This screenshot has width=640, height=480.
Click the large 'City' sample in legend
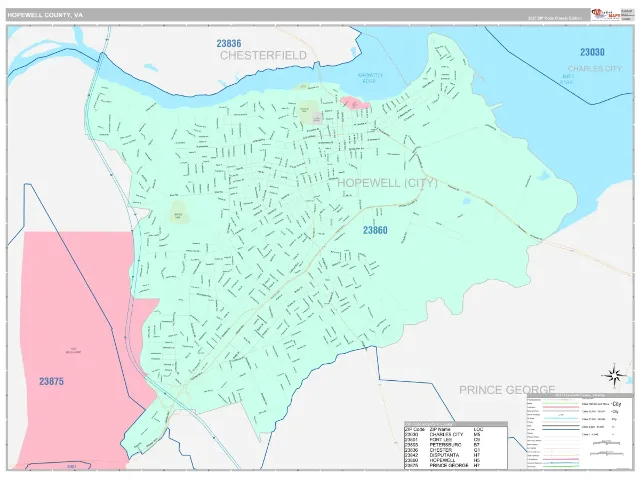[616, 404]
